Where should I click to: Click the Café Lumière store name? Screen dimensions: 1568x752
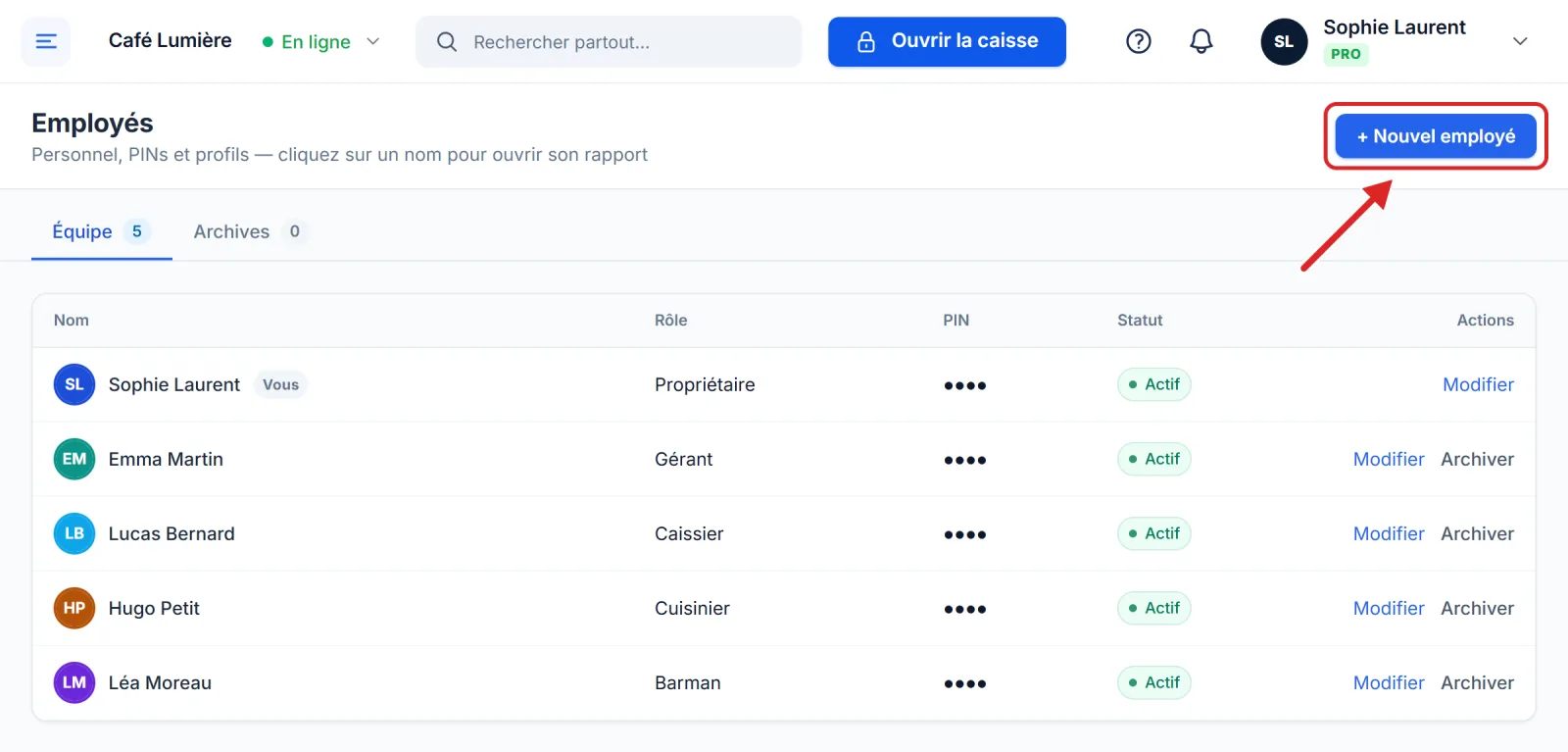(171, 40)
